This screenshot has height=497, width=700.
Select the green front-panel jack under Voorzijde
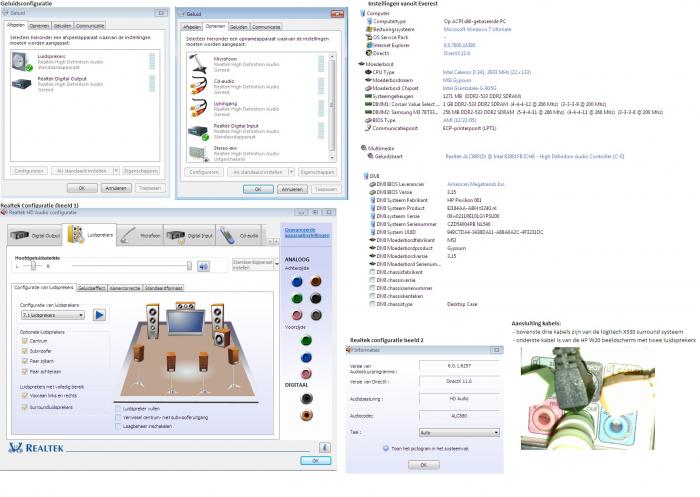306,341
